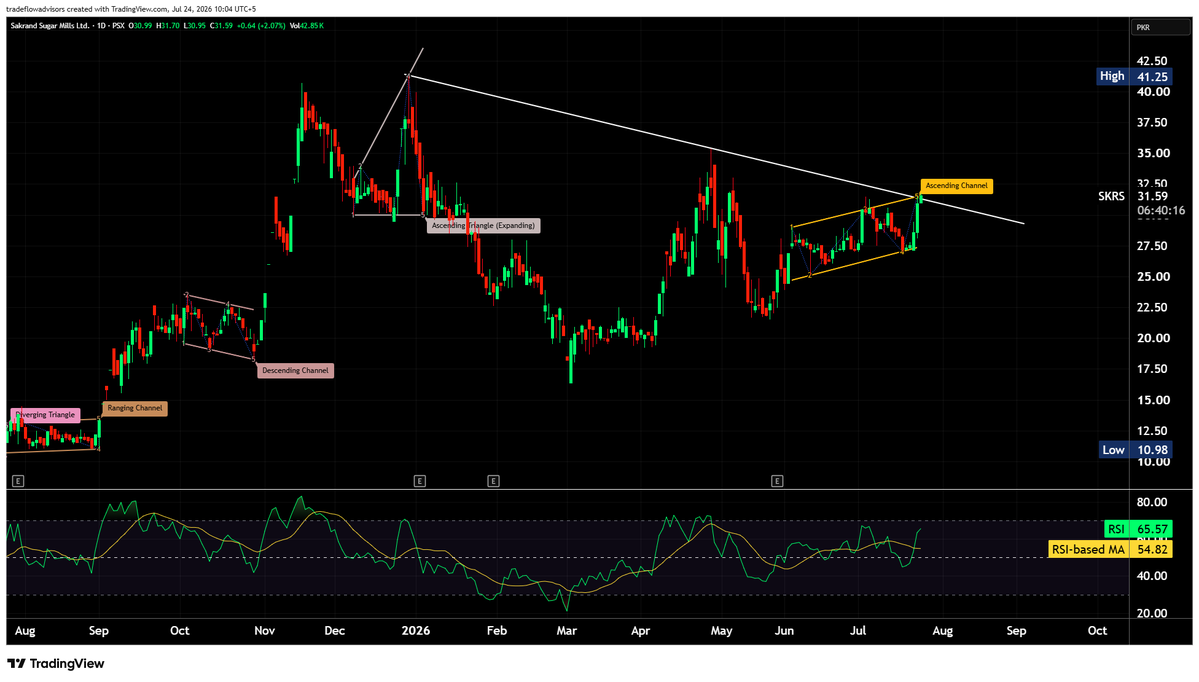Click the Sakrand Sugar Mills Ltd. symbol title
1199x682 pixels.
point(50,25)
